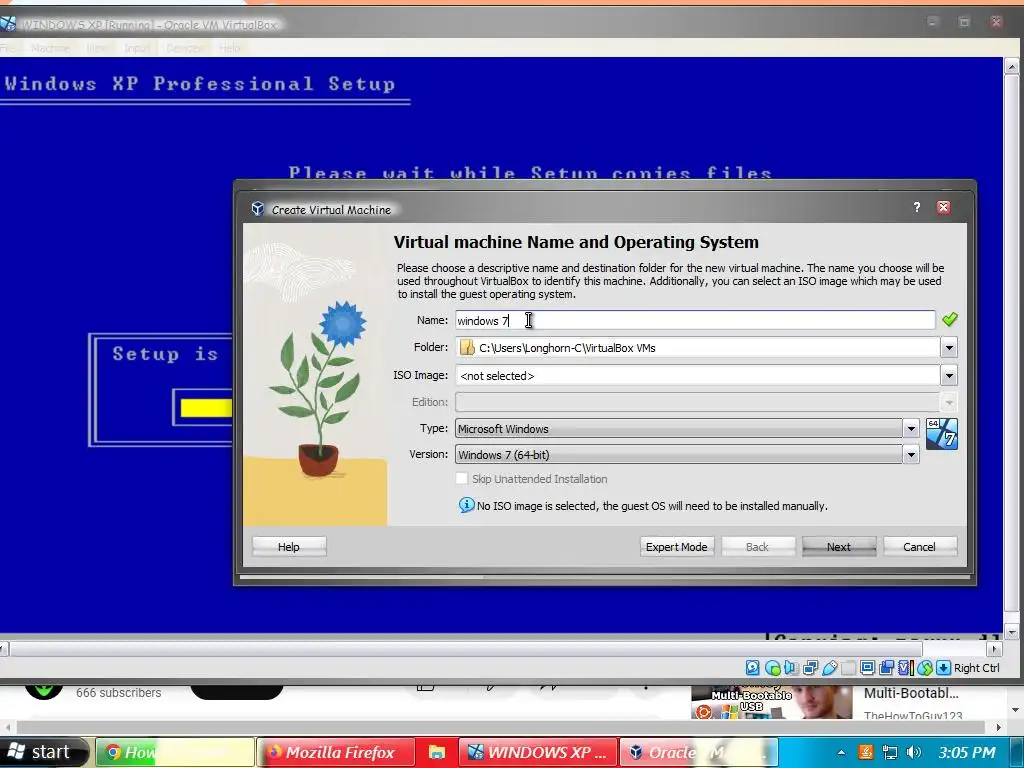Click the keyboard capture arrow icon beside Right Ctrl
This screenshot has width=1024, height=768.
944,667
